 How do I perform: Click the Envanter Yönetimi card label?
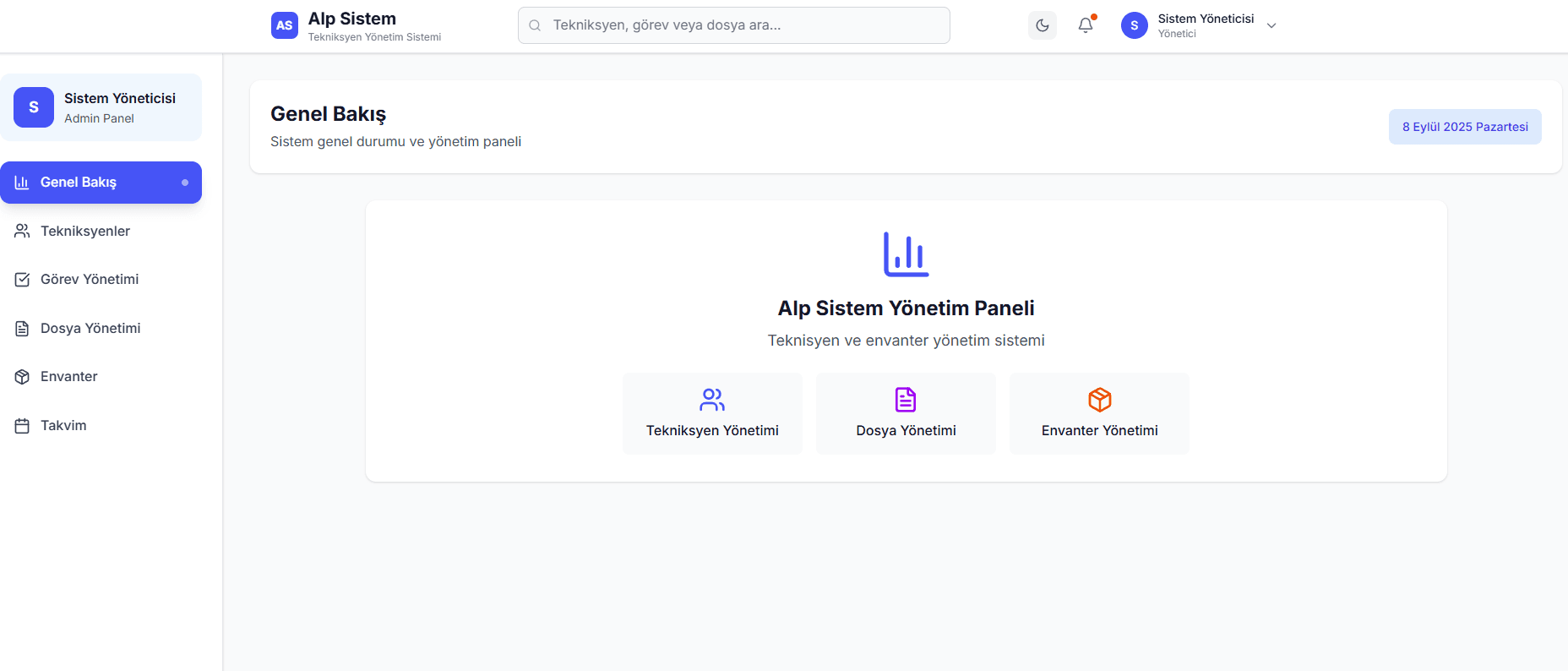pyautogui.click(x=1099, y=430)
